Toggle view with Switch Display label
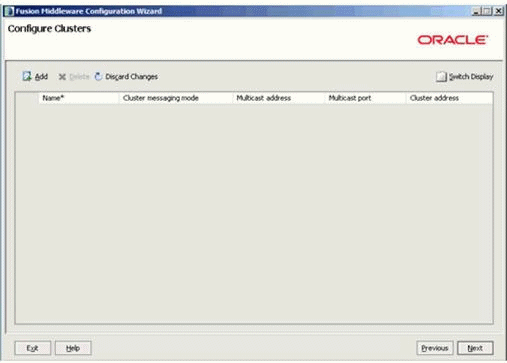 (471, 77)
